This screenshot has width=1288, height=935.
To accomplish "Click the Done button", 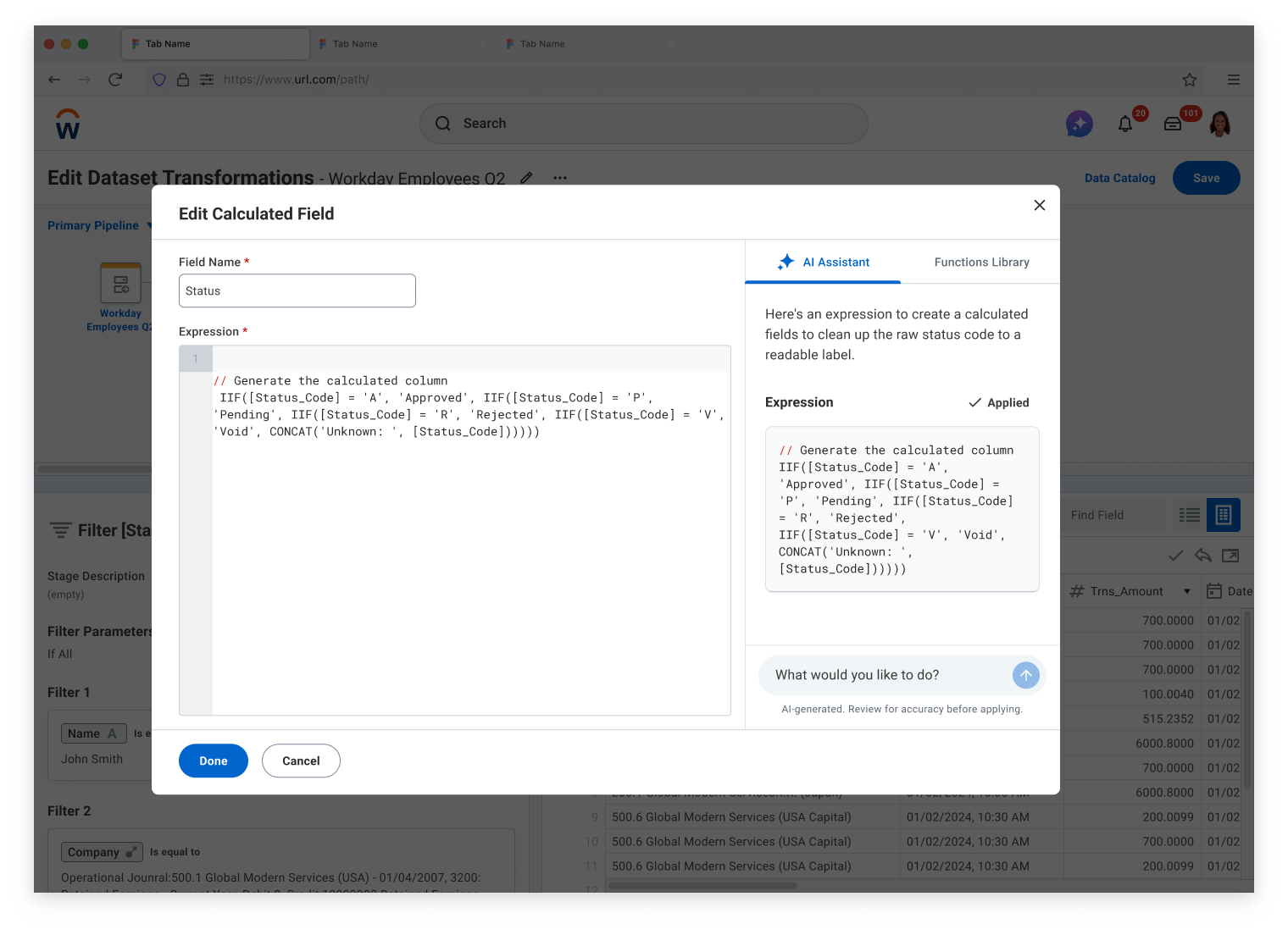I will point(214,761).
